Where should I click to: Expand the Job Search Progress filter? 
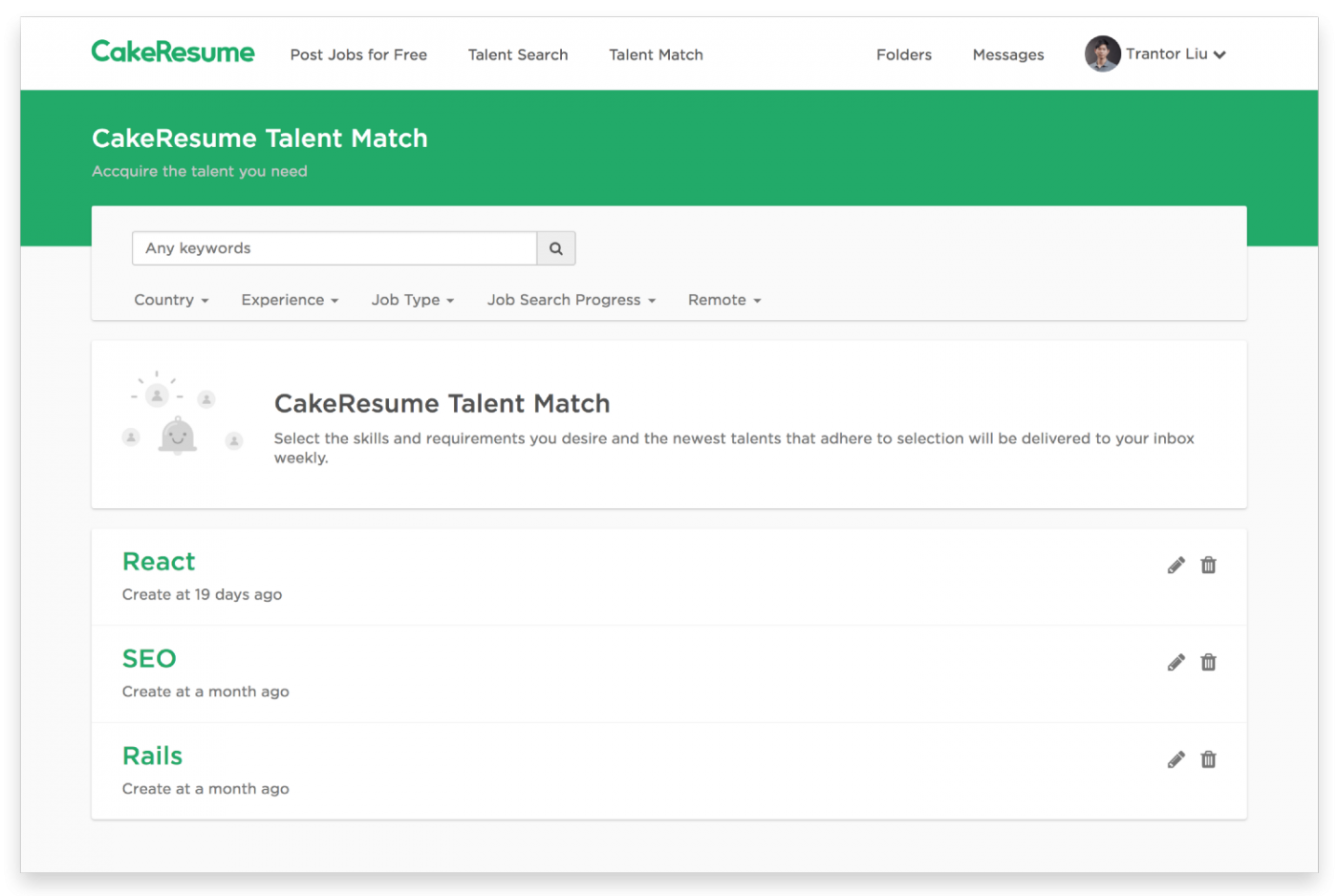(572, 300)
